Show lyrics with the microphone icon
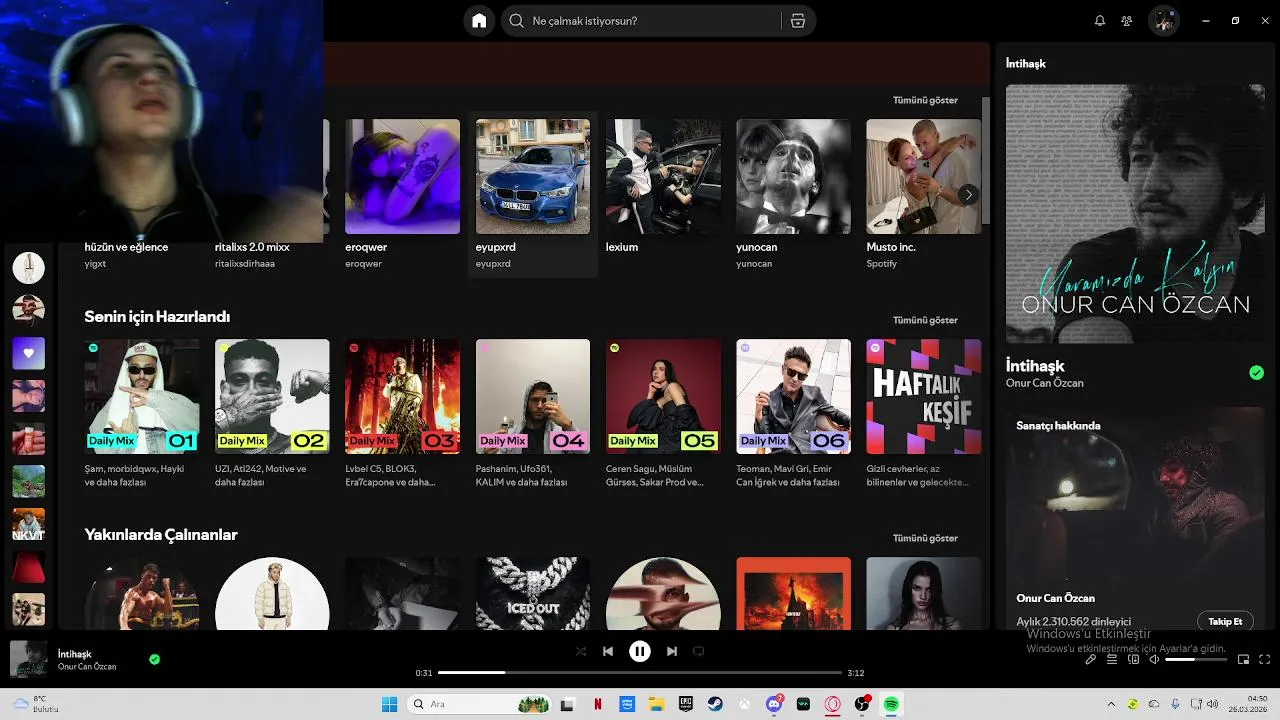 (x=1091, y=660)
